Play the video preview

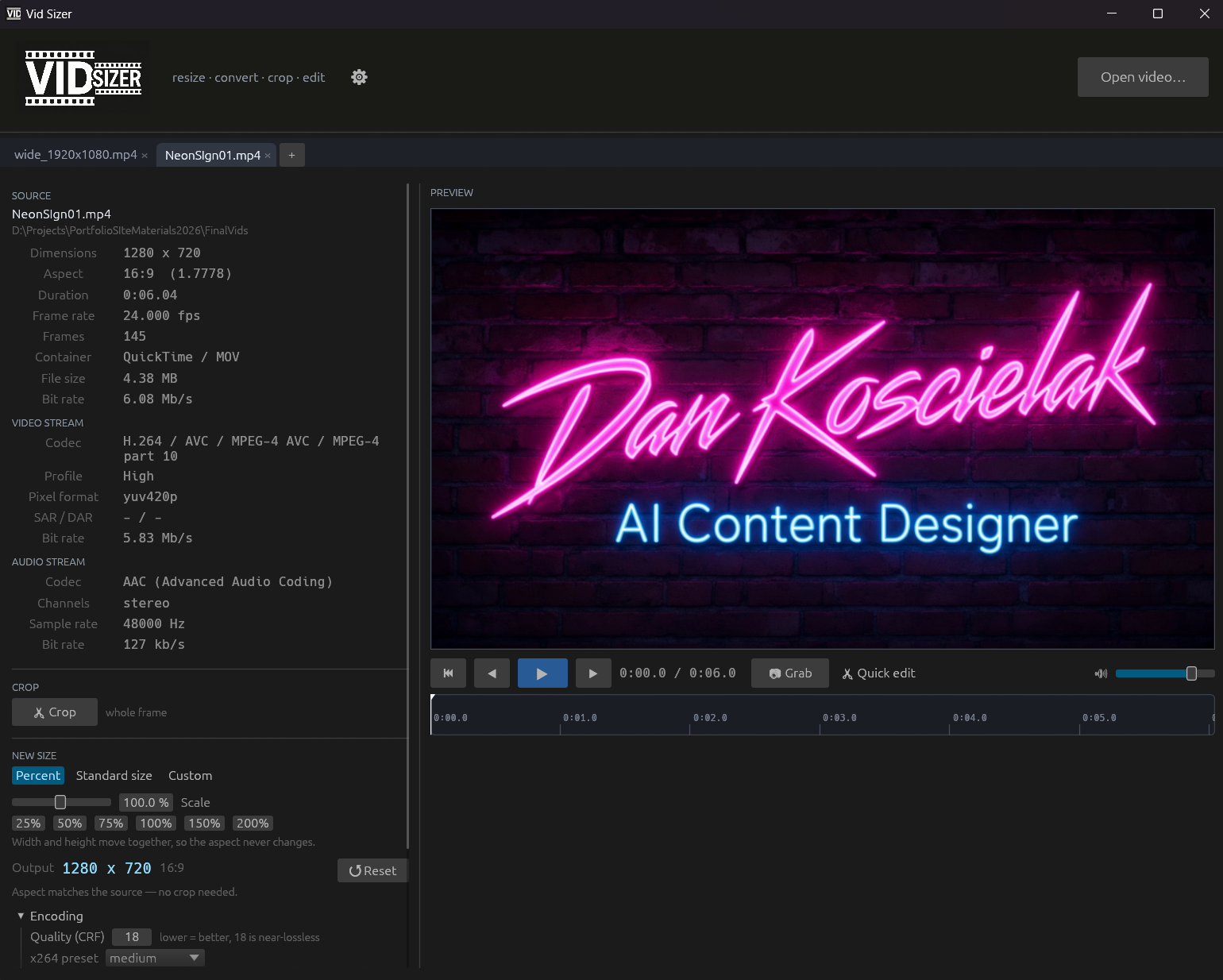pos(542,673)
